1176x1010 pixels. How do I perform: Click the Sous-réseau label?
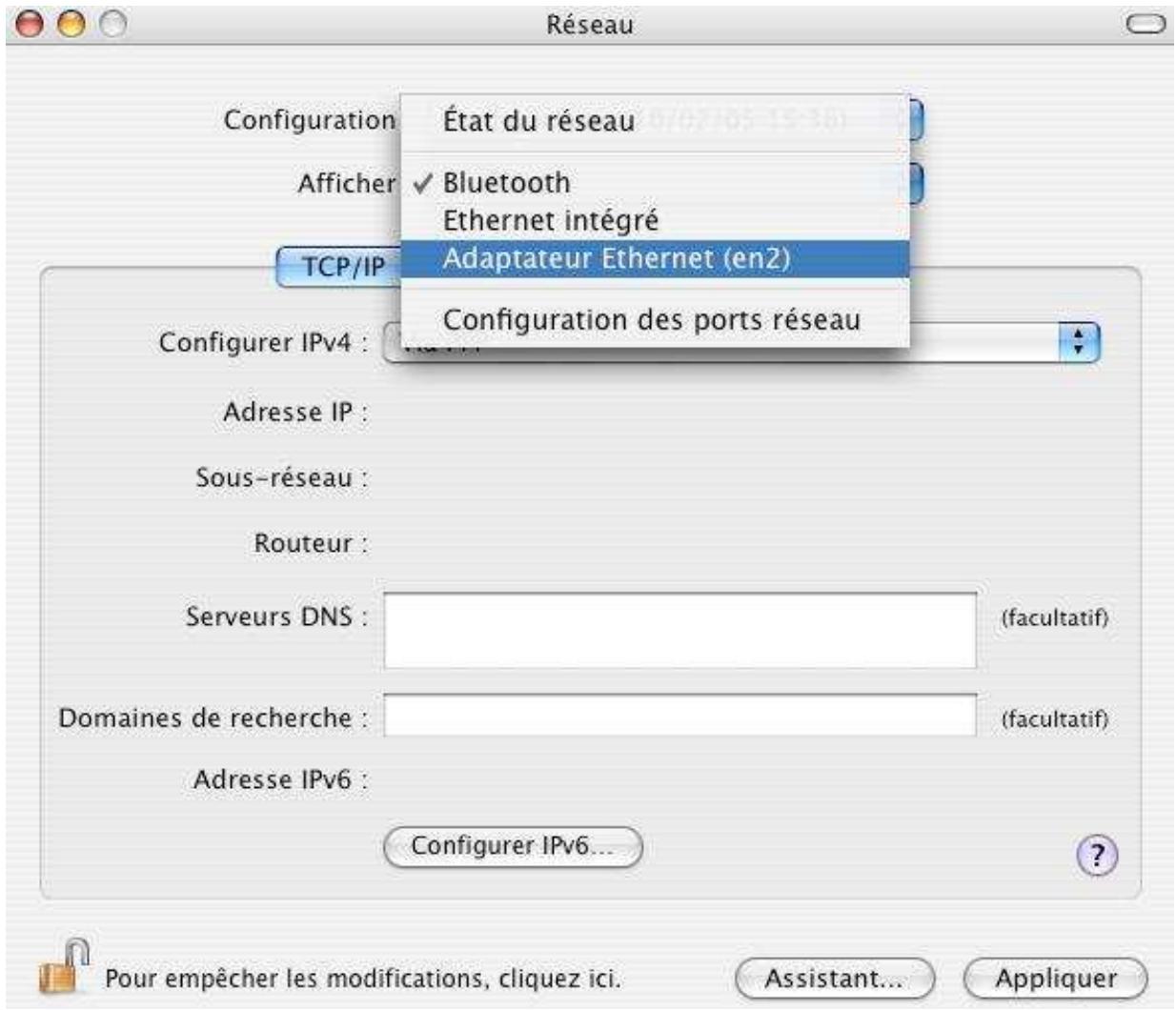281,477
